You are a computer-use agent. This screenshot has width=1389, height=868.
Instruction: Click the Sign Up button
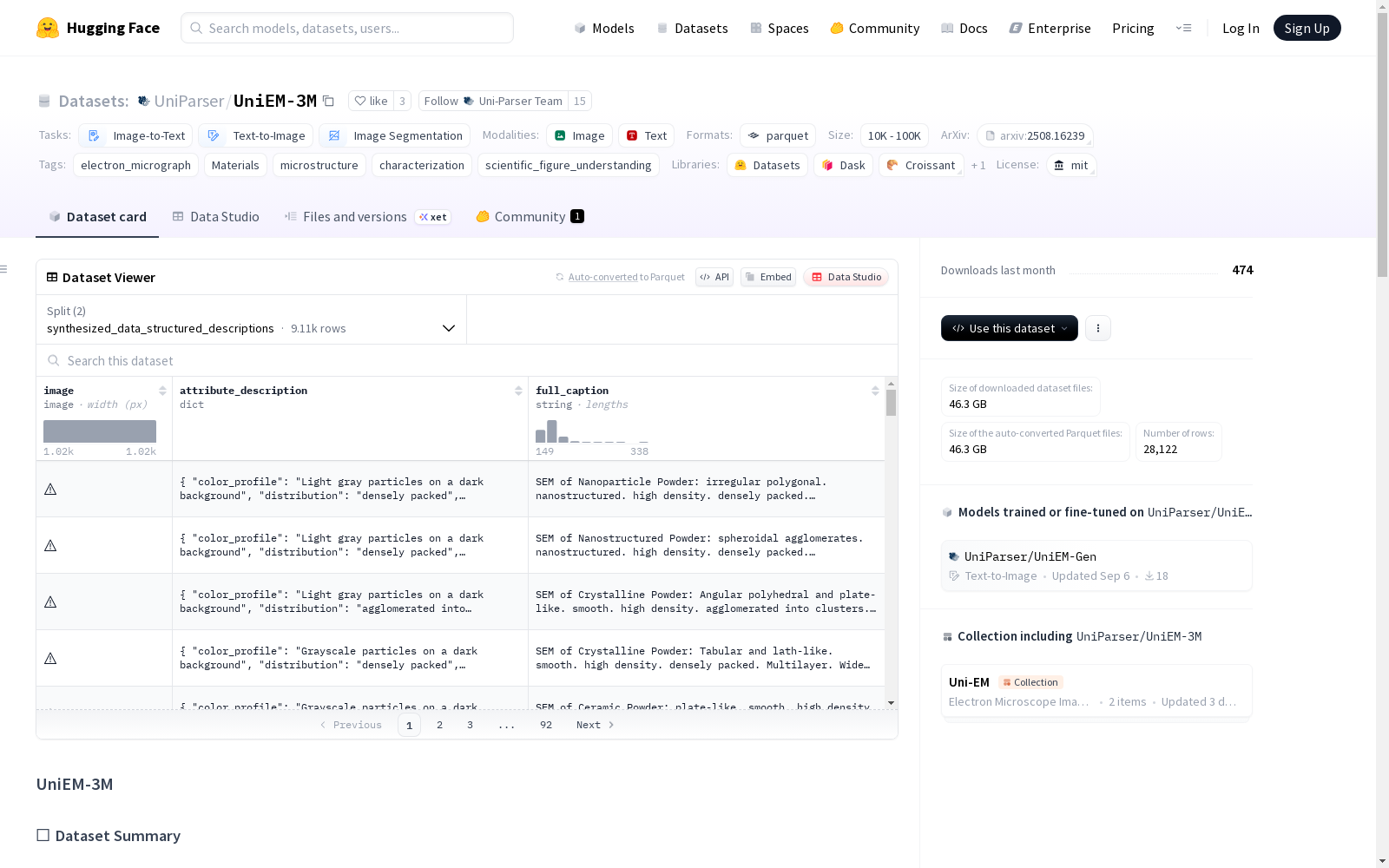[x=1307, y=28]
